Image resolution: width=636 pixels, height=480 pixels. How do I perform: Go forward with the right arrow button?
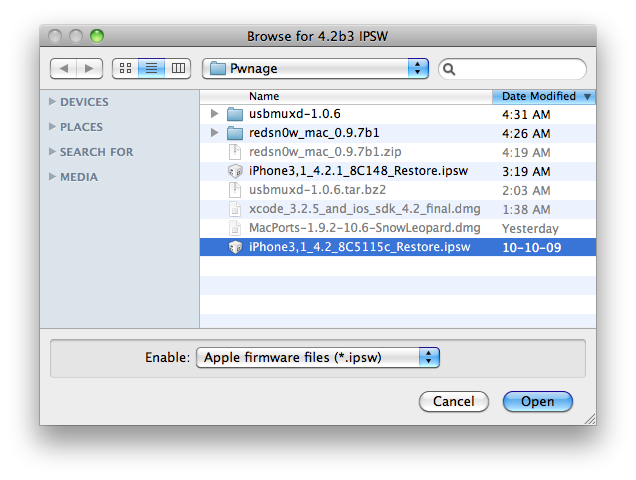click(x=90, y=68)
